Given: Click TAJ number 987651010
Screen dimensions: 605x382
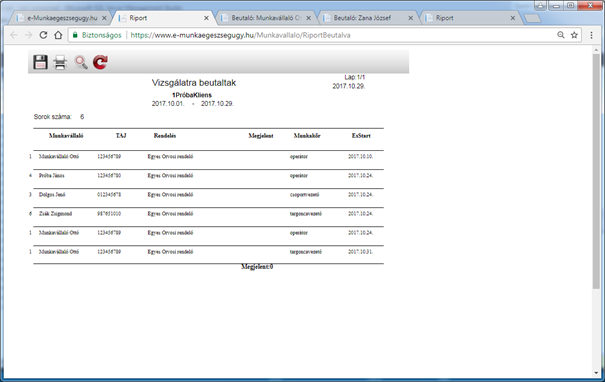Looking at the screenshot, I should click(109, 214).
